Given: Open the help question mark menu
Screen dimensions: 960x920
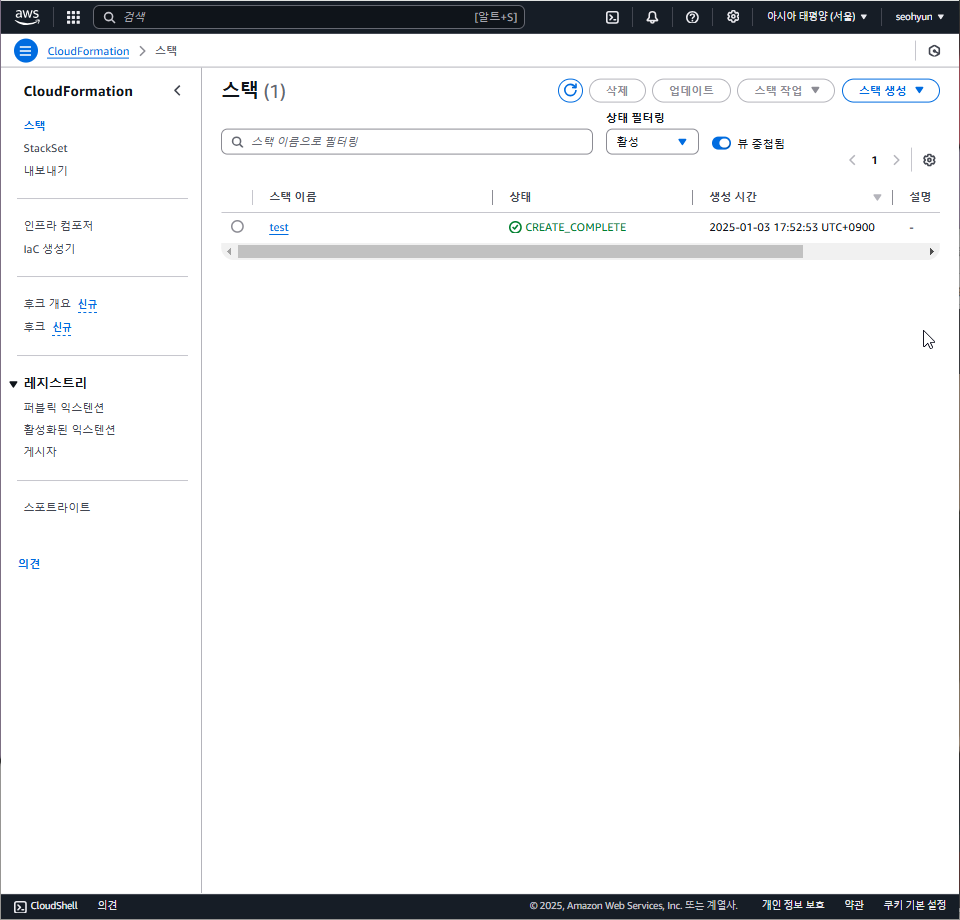Looking at the screenshot, I should coord(692,17).
